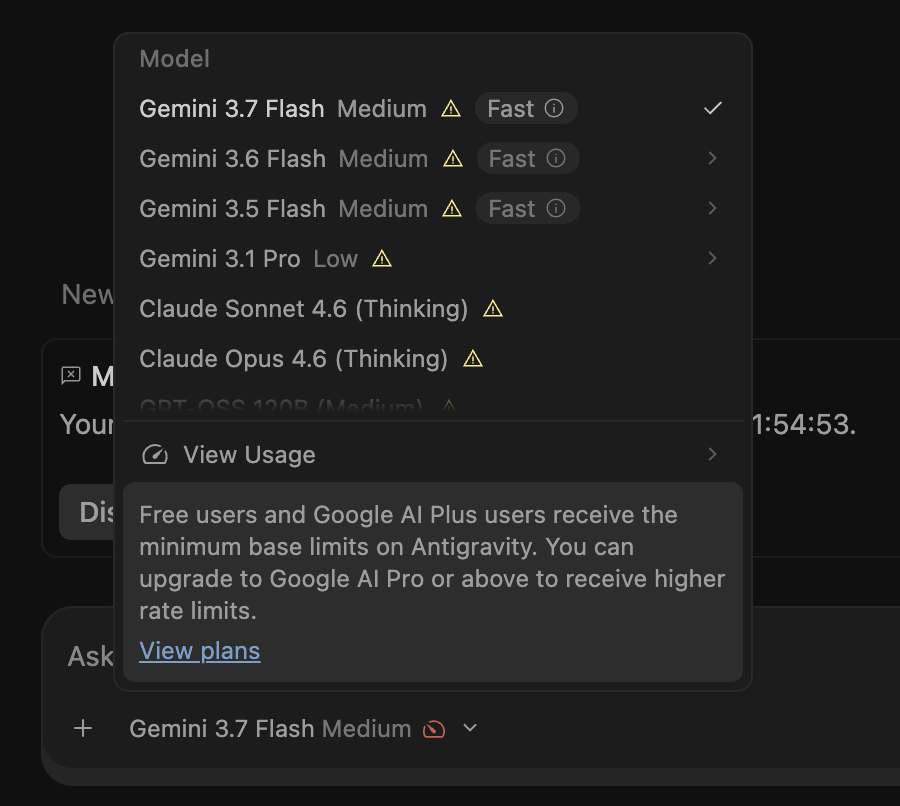Viewport: 900px width, 806px height.
Task: Click warning icon beside Gemini 3.1 Pro
Action: 382,258
